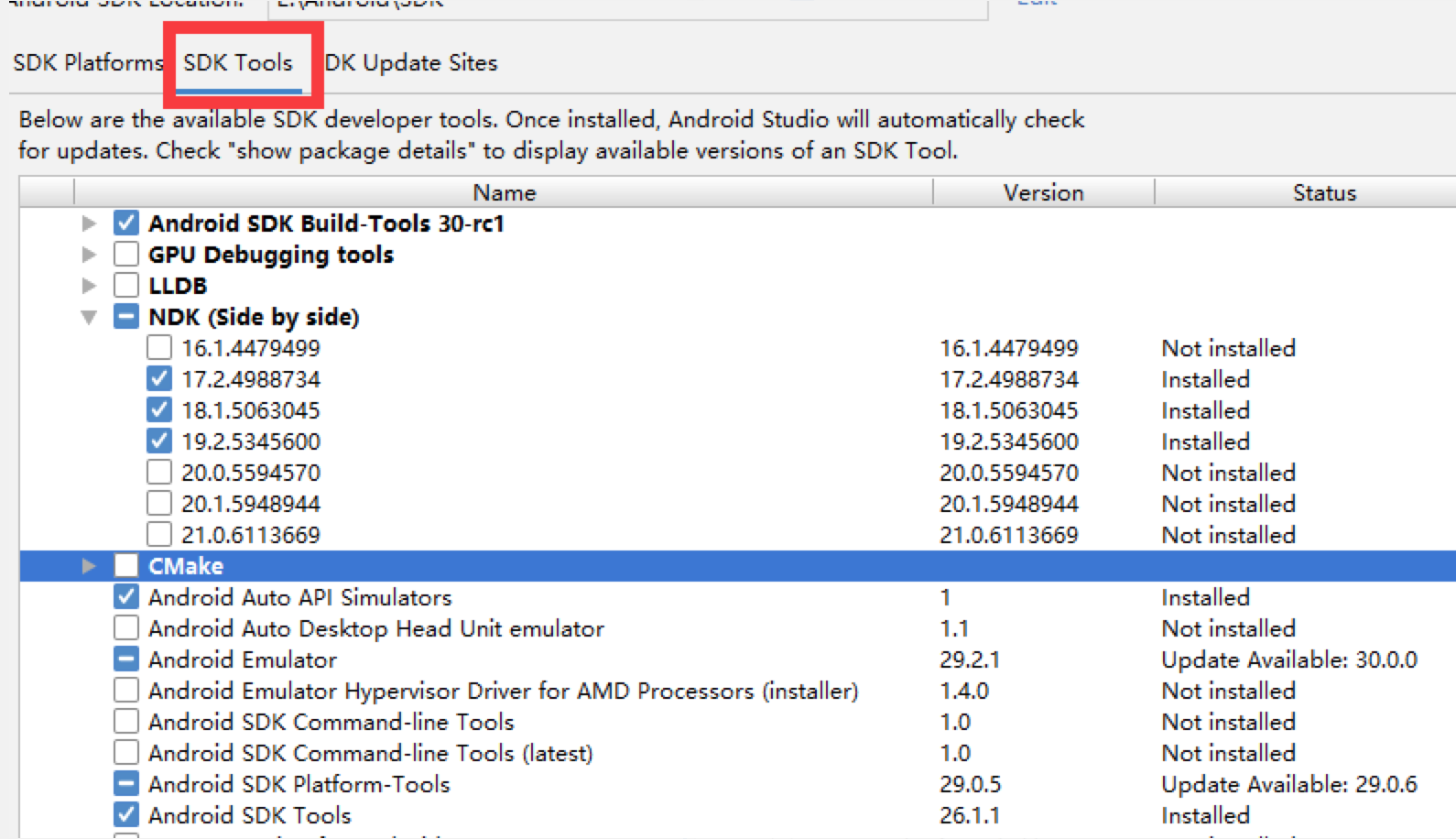Check Android SDK Command-line Tools (latest)

click(x=126, y=753)
